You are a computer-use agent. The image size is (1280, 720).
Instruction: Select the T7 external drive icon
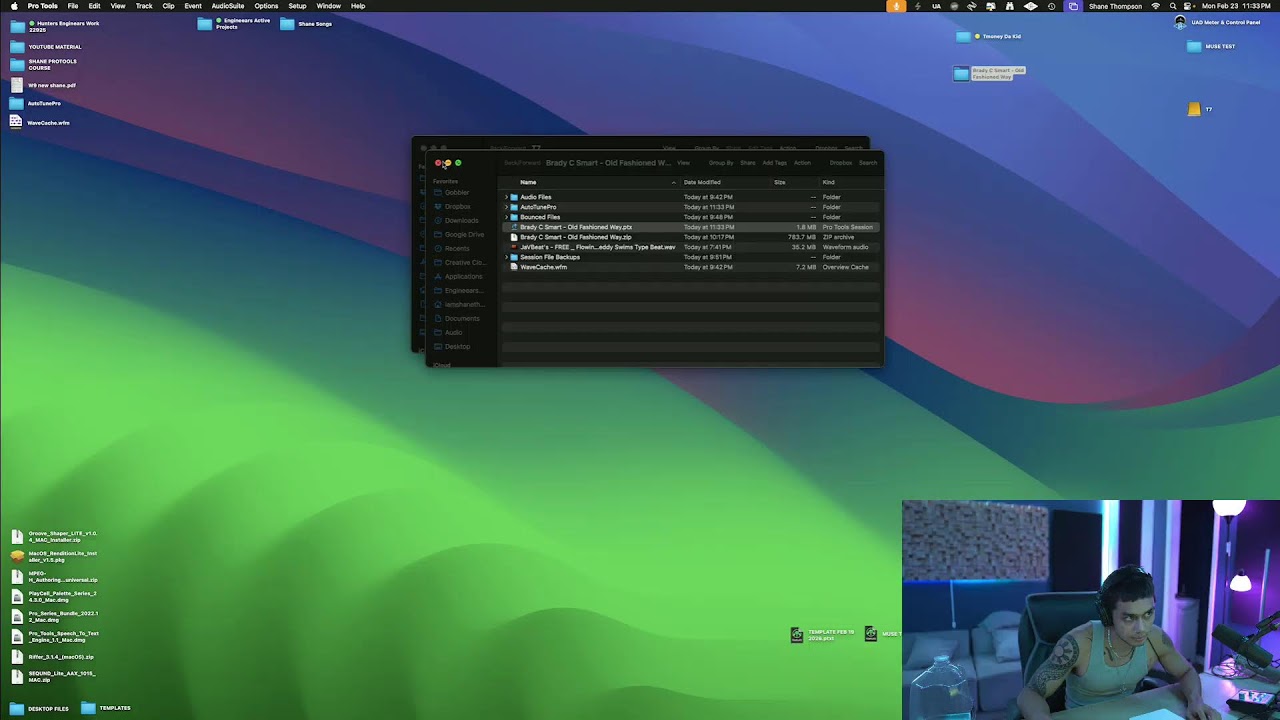pos(1199,109)
